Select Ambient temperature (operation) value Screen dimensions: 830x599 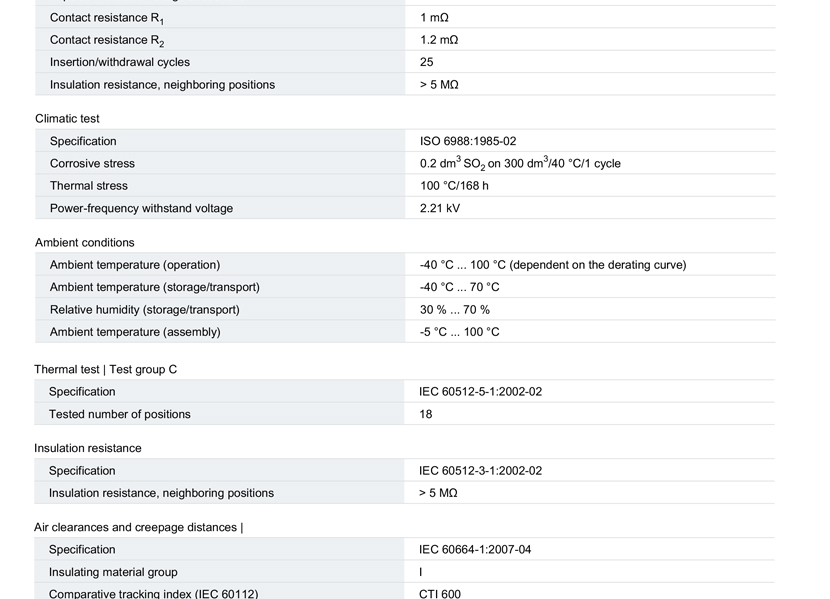click(x=553, y=265)
